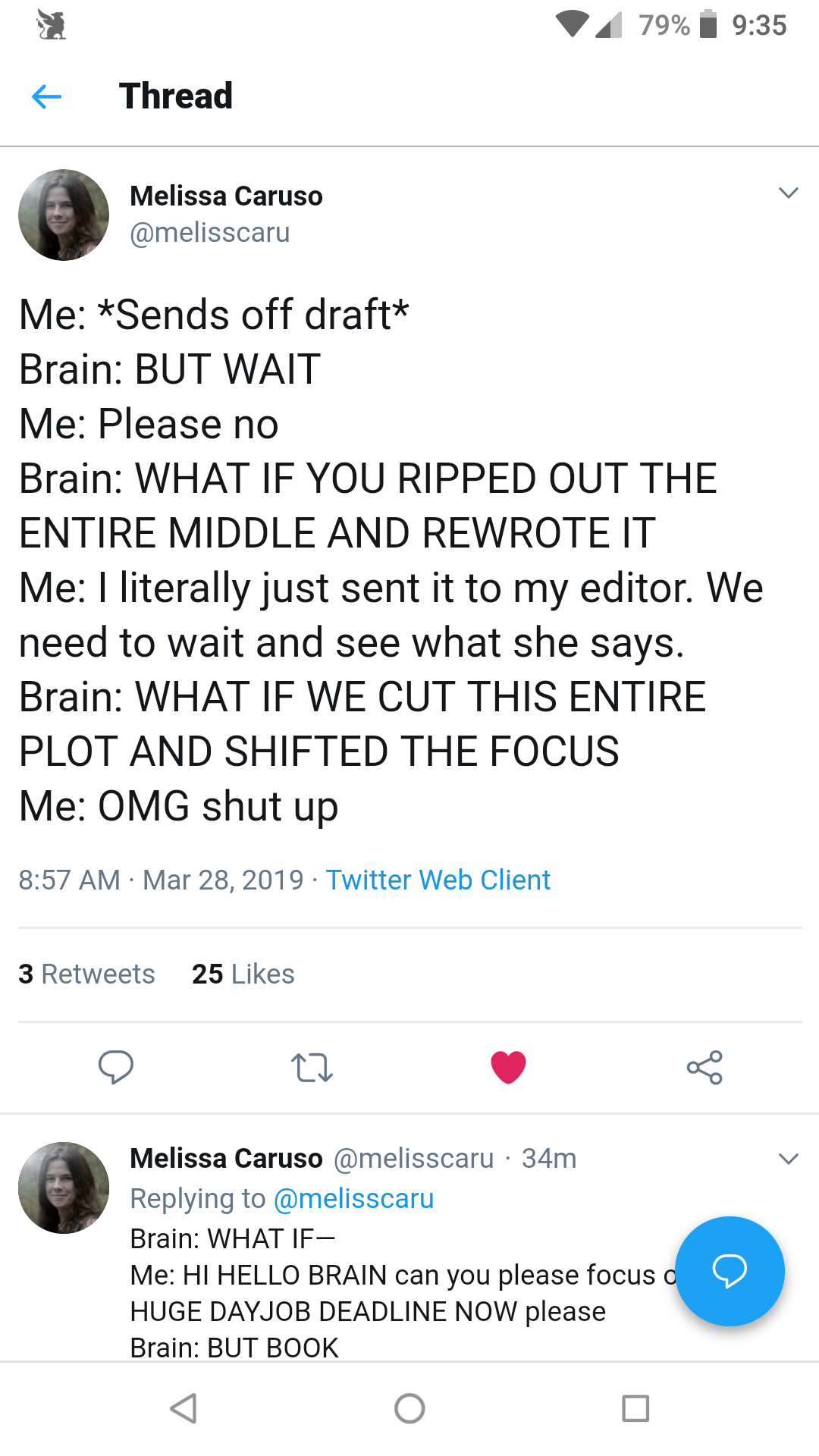Tap Android home circle button

coord(409,1408)
